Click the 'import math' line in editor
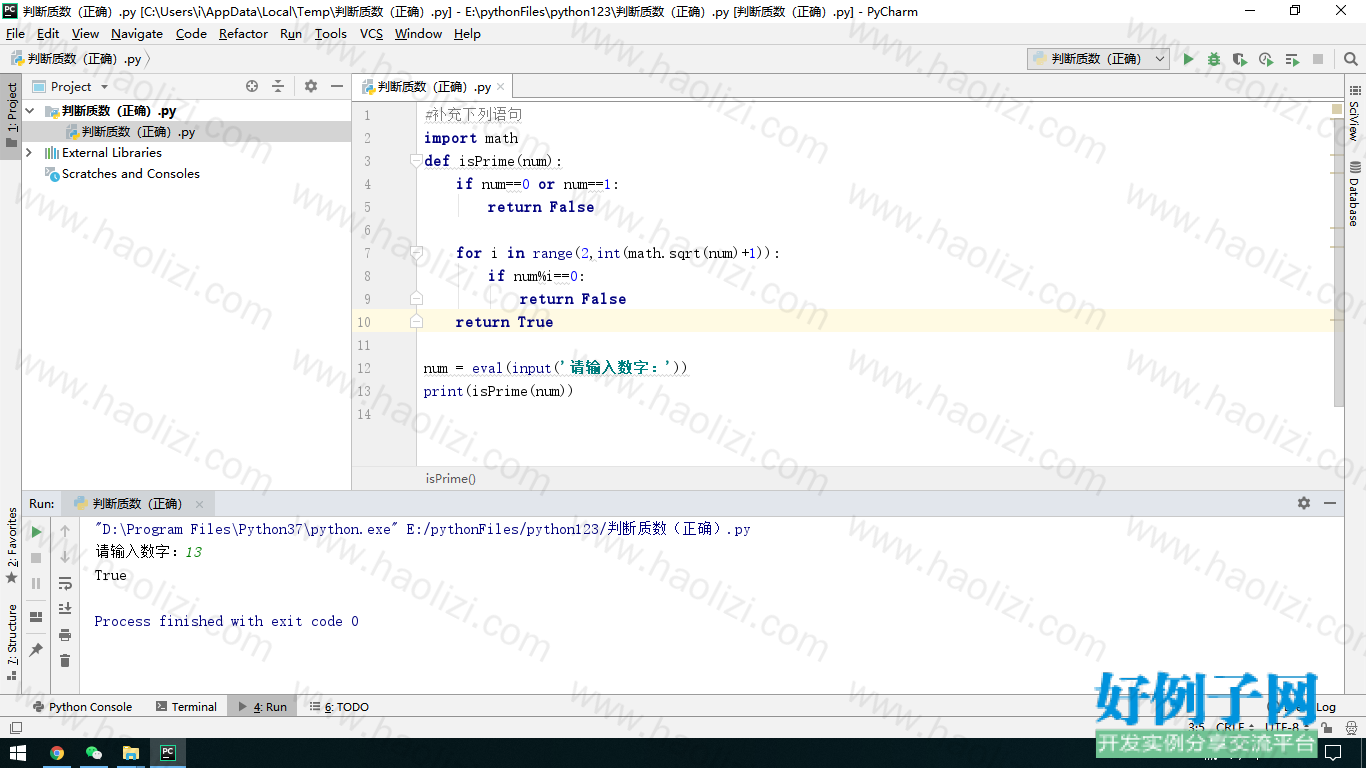The width and height of the screenshot is (1366, 768). point(471,138)
